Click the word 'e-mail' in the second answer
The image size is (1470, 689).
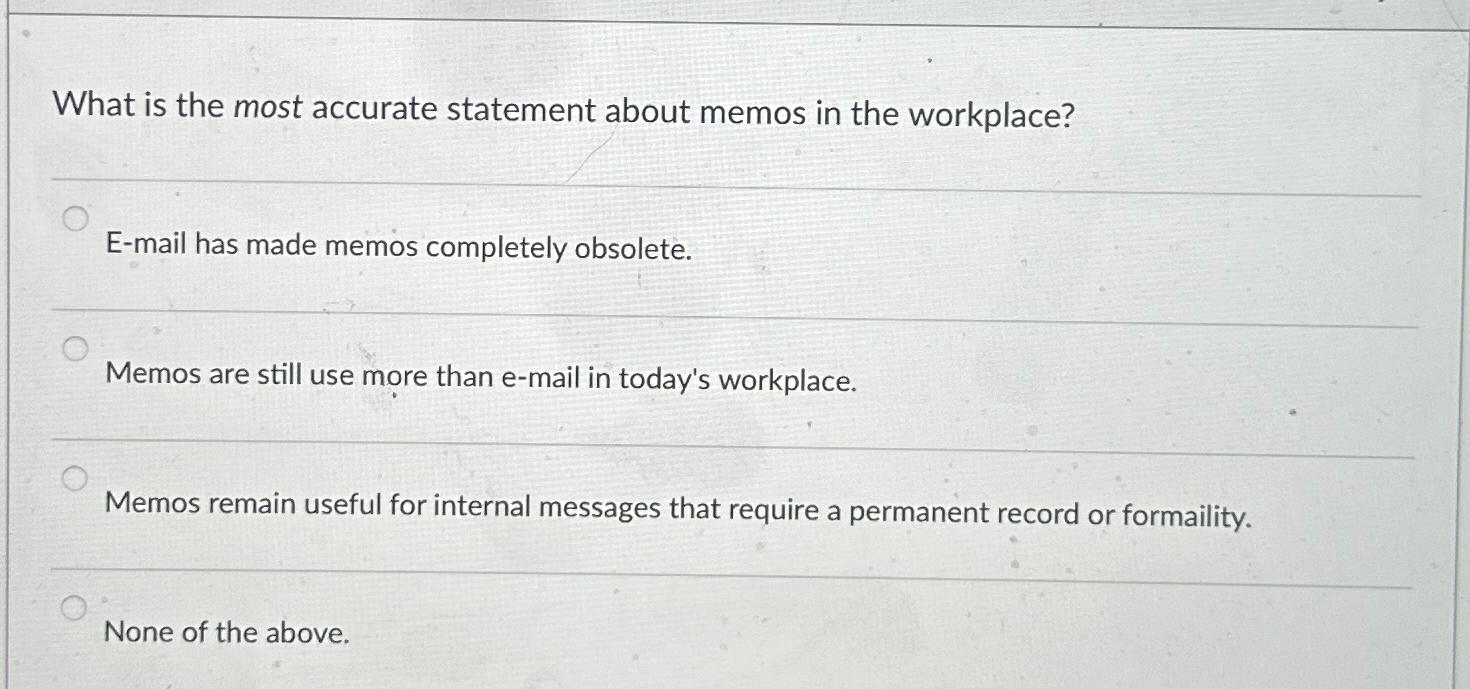click(x=541, y=376)
